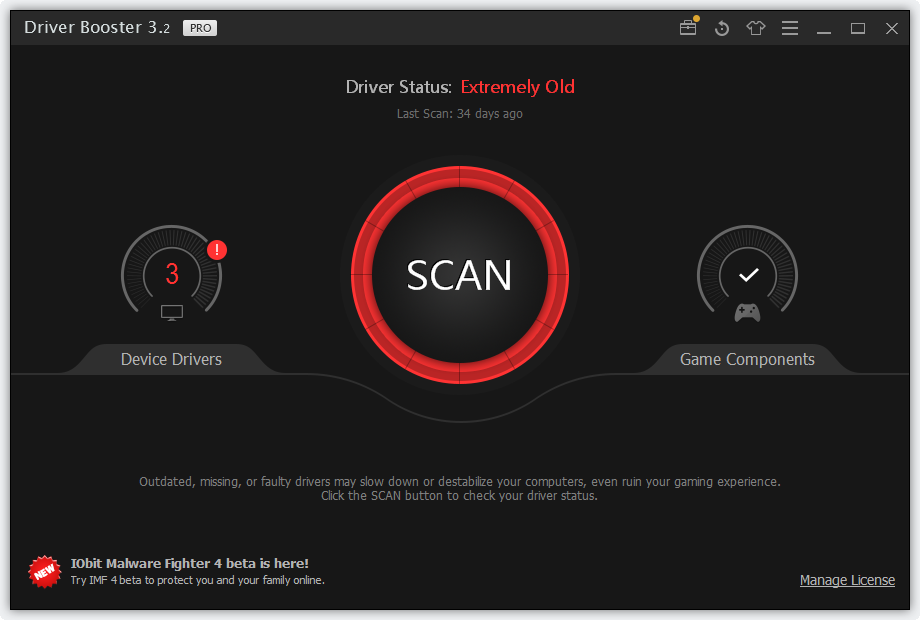920x620 pixels.
Task: Open the IObit Malware Fighter 4 beta promo
Action: tap(190, 563)
